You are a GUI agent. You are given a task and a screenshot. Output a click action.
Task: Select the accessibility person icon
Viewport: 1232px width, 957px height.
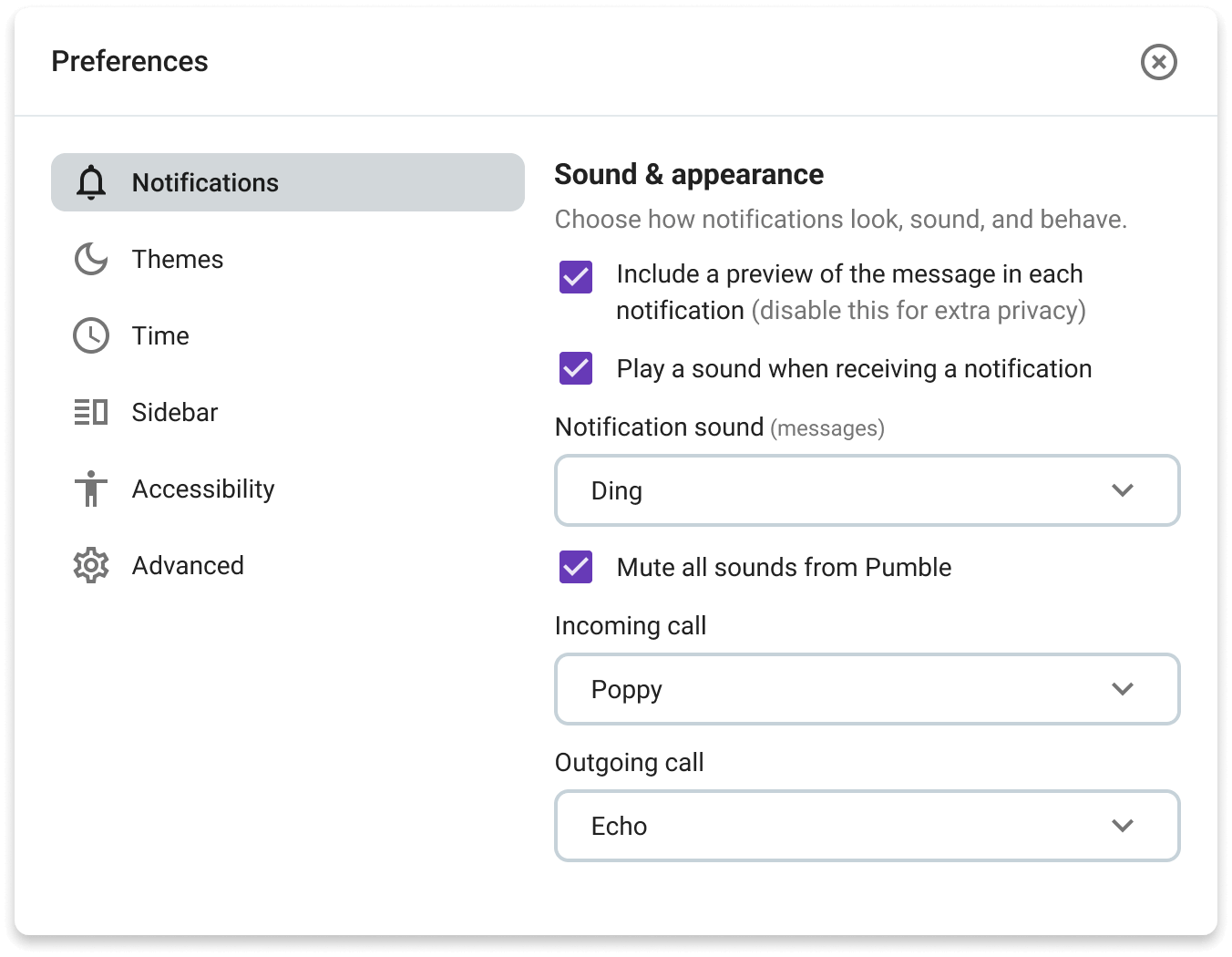[90, 489]
